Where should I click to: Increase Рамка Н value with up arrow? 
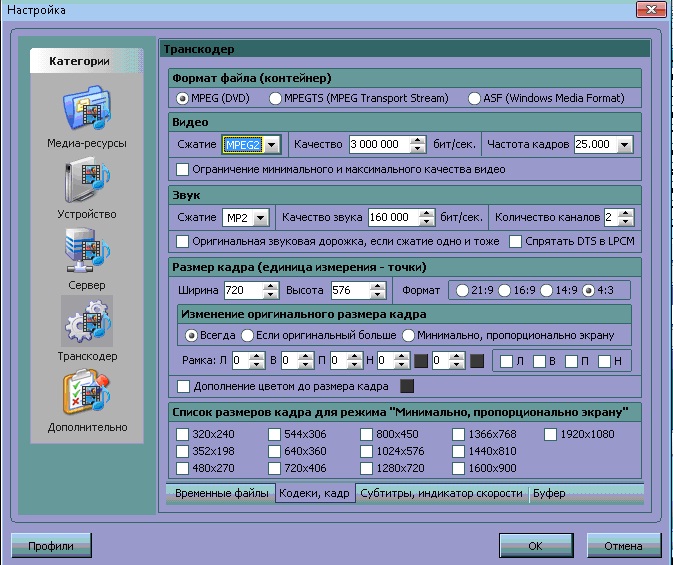point(402,356)
